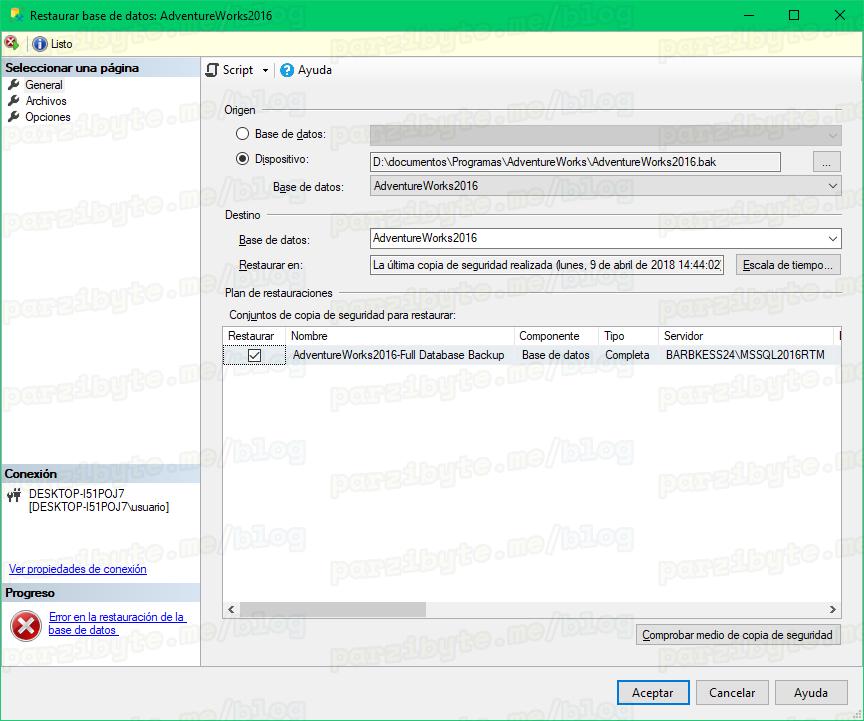The image size is (864, 721).
Task: Click the Cancelar button
Action: pyautogui.click(x=732, y=692)
